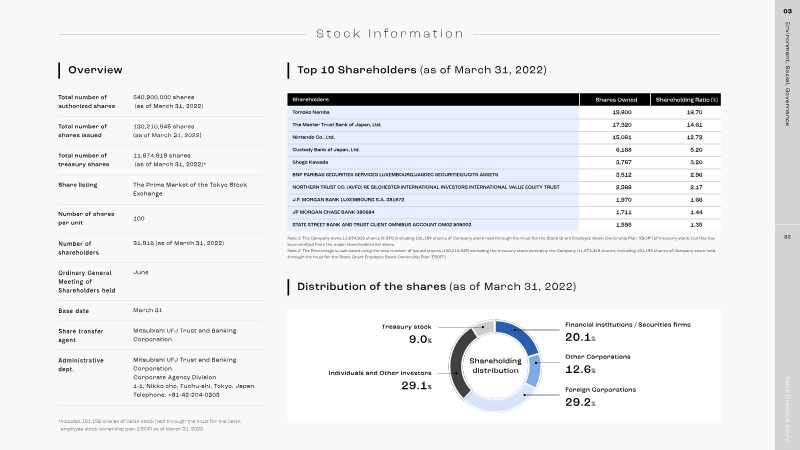800x450 pixels.
Task: Click the Overview section heading
Action: 95,70
